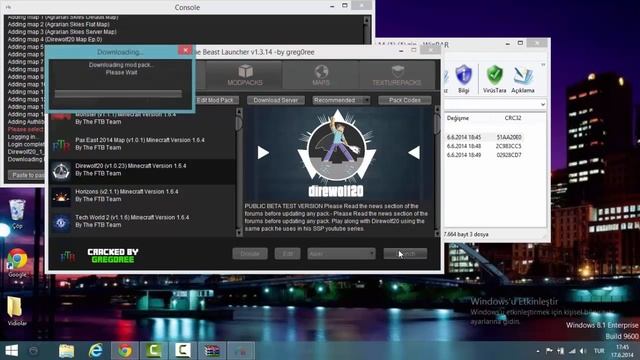Click the direwolf20 splash image

(337, 153)
